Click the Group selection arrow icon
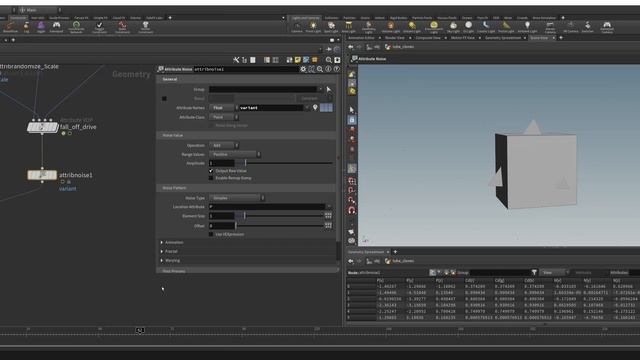The width and height of the screenshot is (640, 360). [x=329, y=89]
